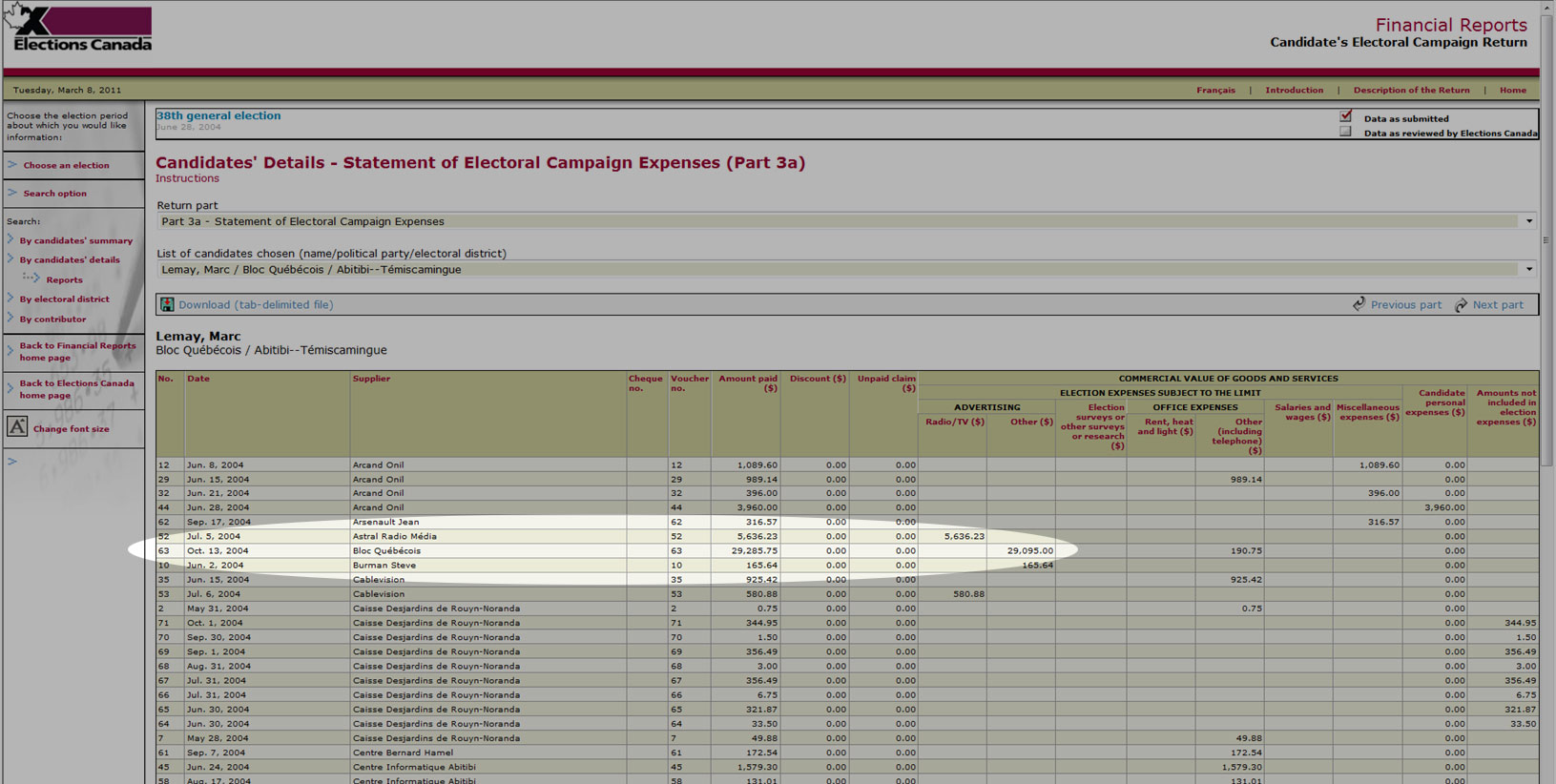1556x784 pixels.
Task: Click the Next part arrow icon
Action: pyautogui.click(x=1461, y=304)
